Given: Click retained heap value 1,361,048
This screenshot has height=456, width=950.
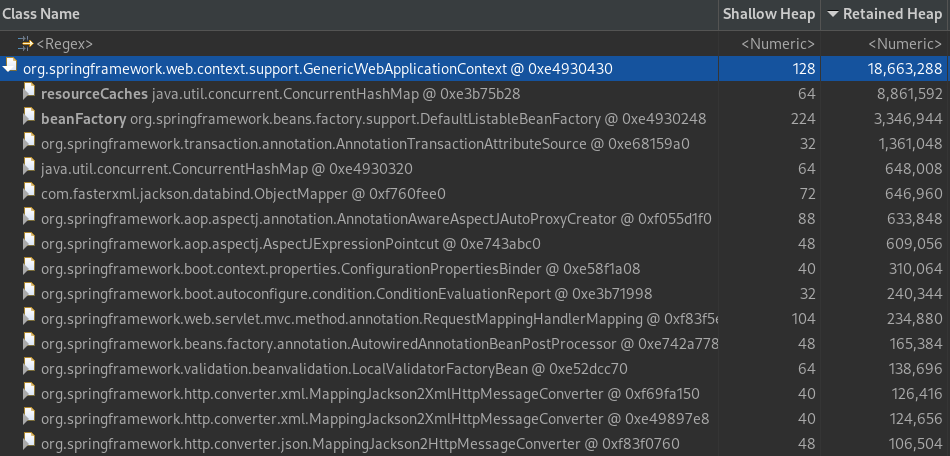Looking at the screenshot, I should tap(909, 144).
